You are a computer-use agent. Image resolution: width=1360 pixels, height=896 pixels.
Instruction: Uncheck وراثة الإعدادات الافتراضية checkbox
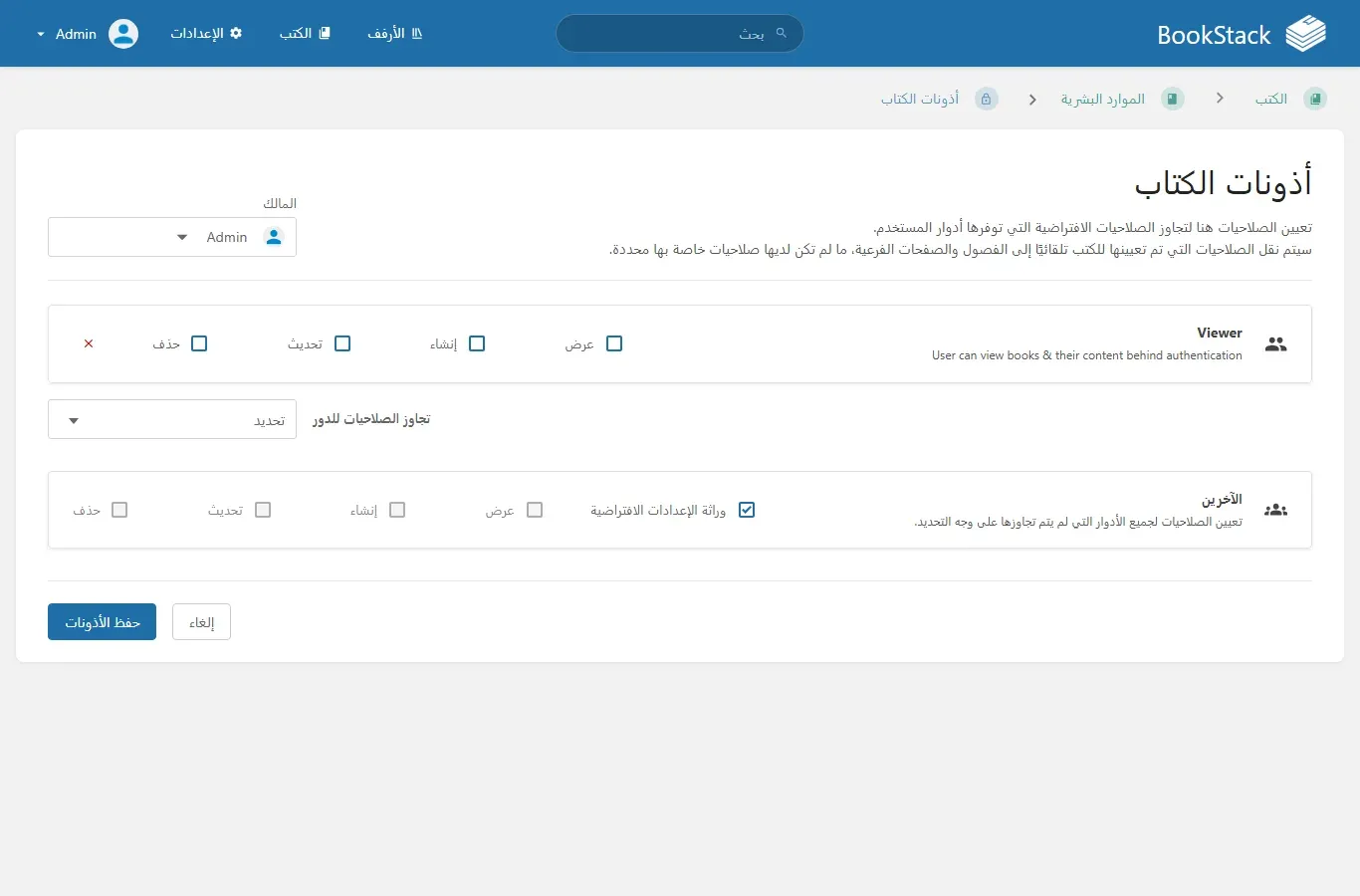[x=747, y=510]
